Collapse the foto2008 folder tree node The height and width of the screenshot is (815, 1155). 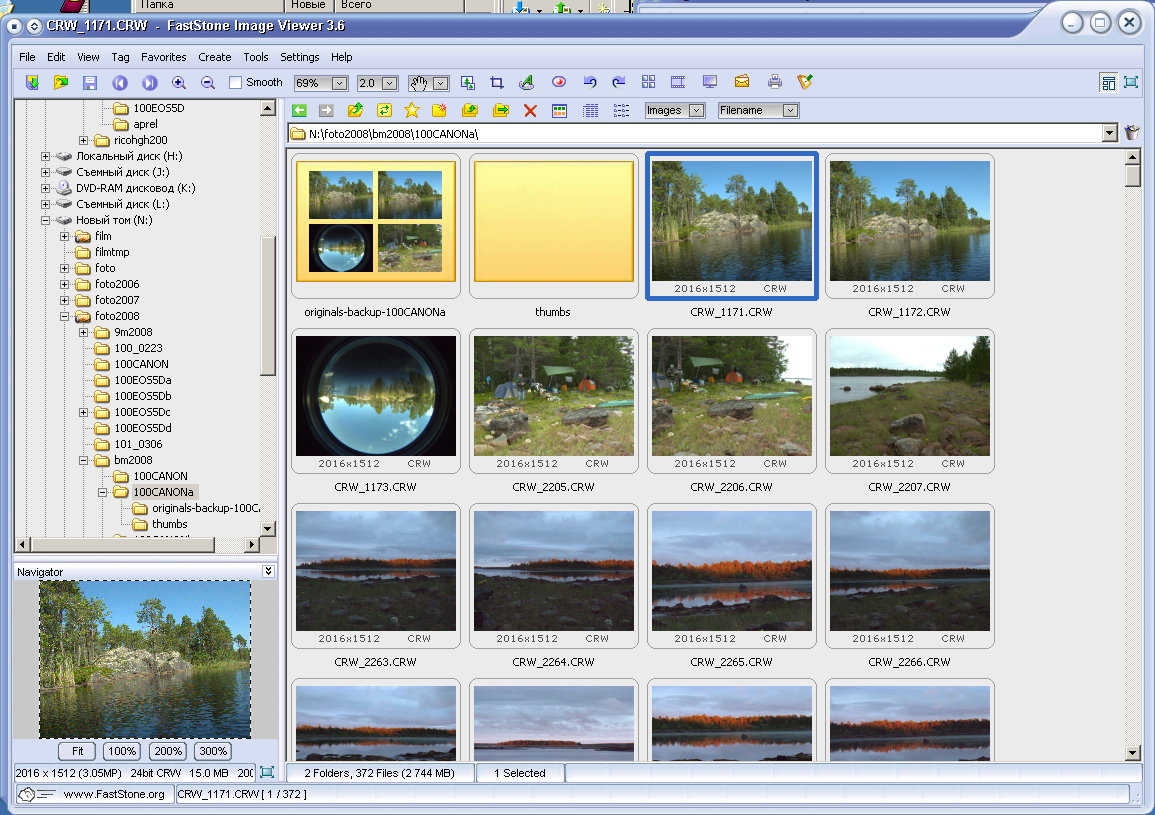point(64,316)
